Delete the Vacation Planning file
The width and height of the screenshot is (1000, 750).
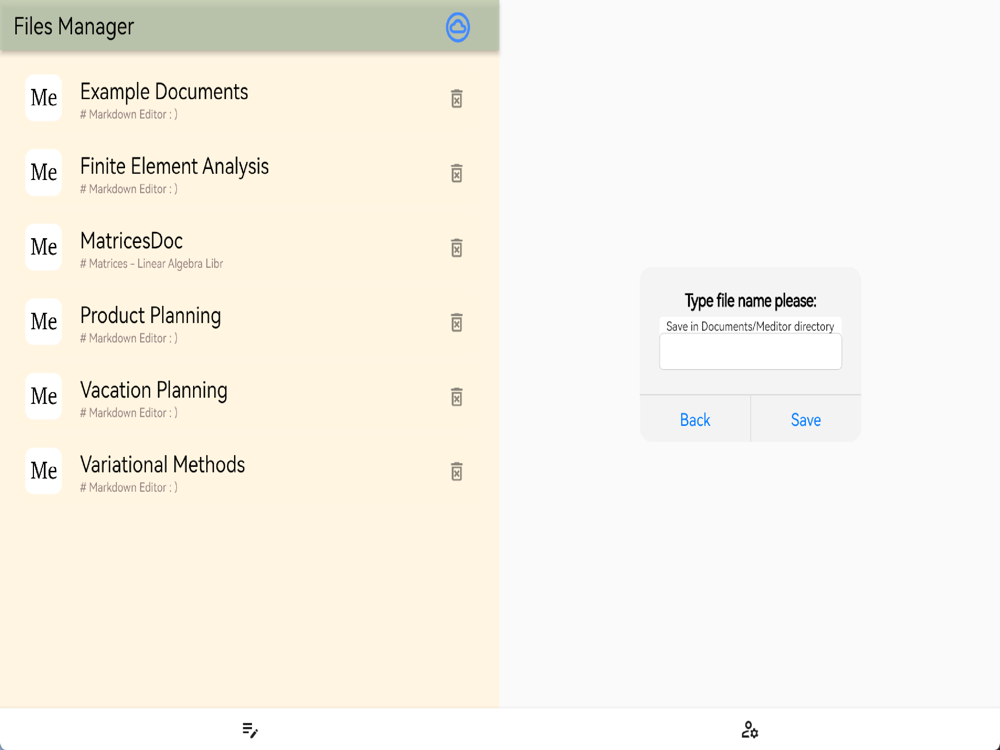[457, 397]
